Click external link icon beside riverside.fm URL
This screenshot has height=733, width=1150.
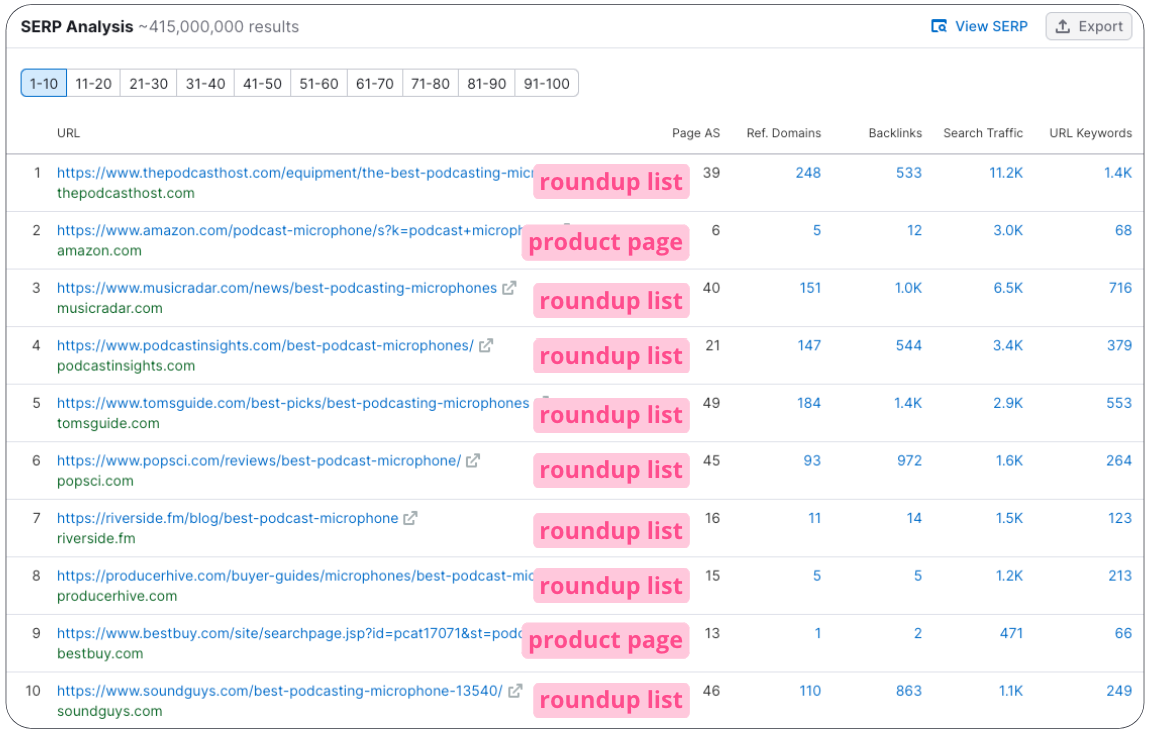pos(410,518)
